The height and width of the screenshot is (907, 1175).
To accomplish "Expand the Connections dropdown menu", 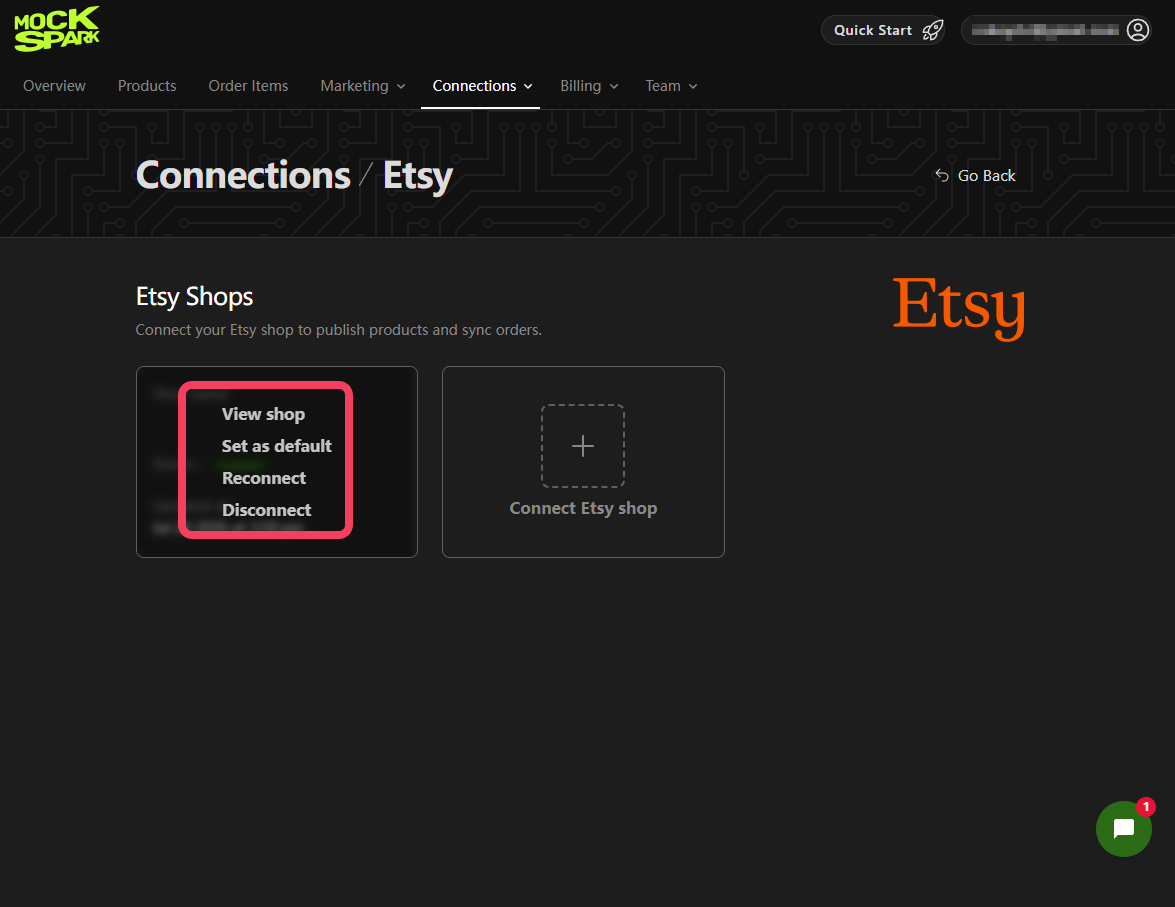I will point(483,86).
